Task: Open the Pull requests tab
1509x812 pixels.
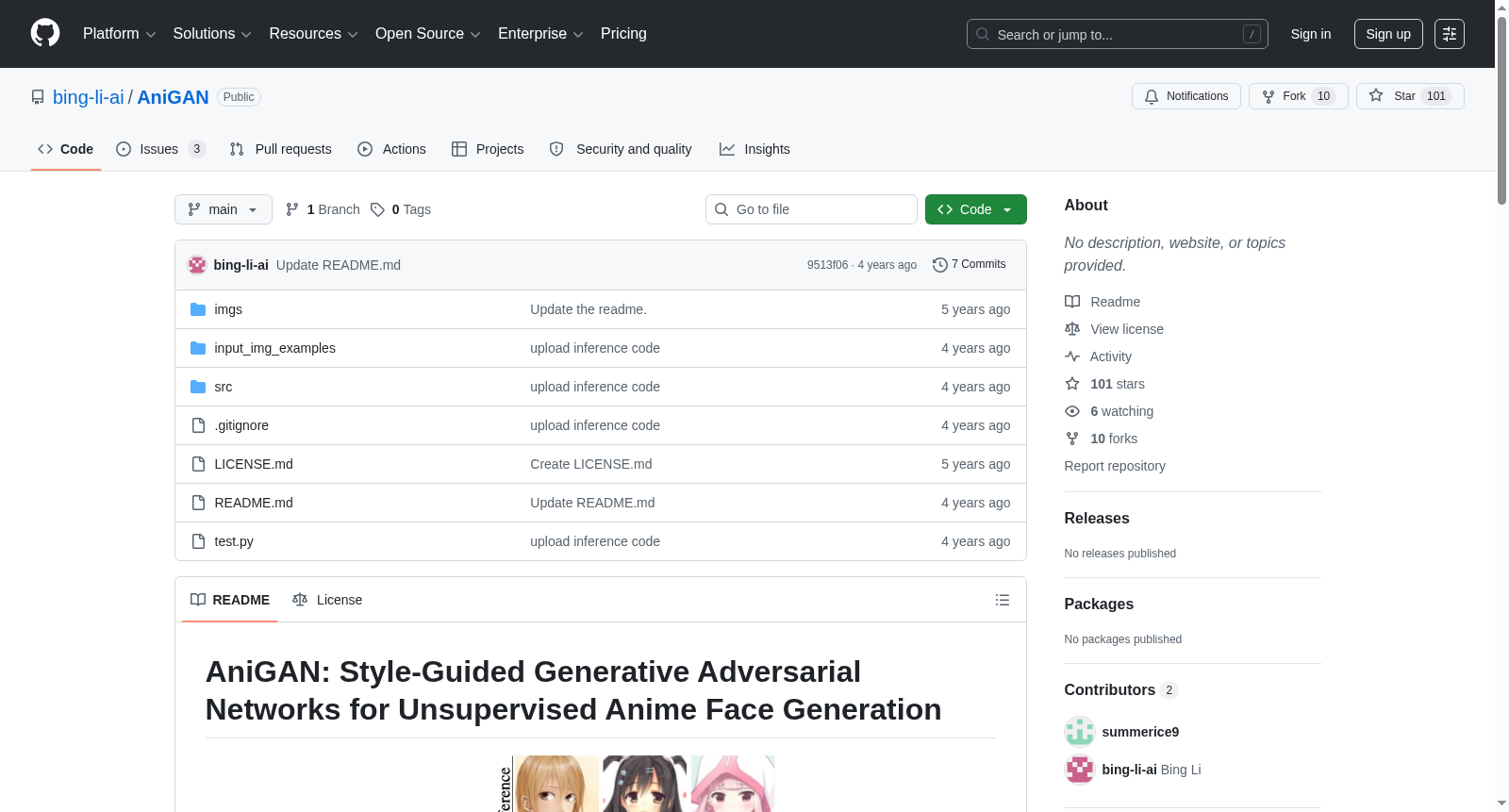Action: pos(281,149)
